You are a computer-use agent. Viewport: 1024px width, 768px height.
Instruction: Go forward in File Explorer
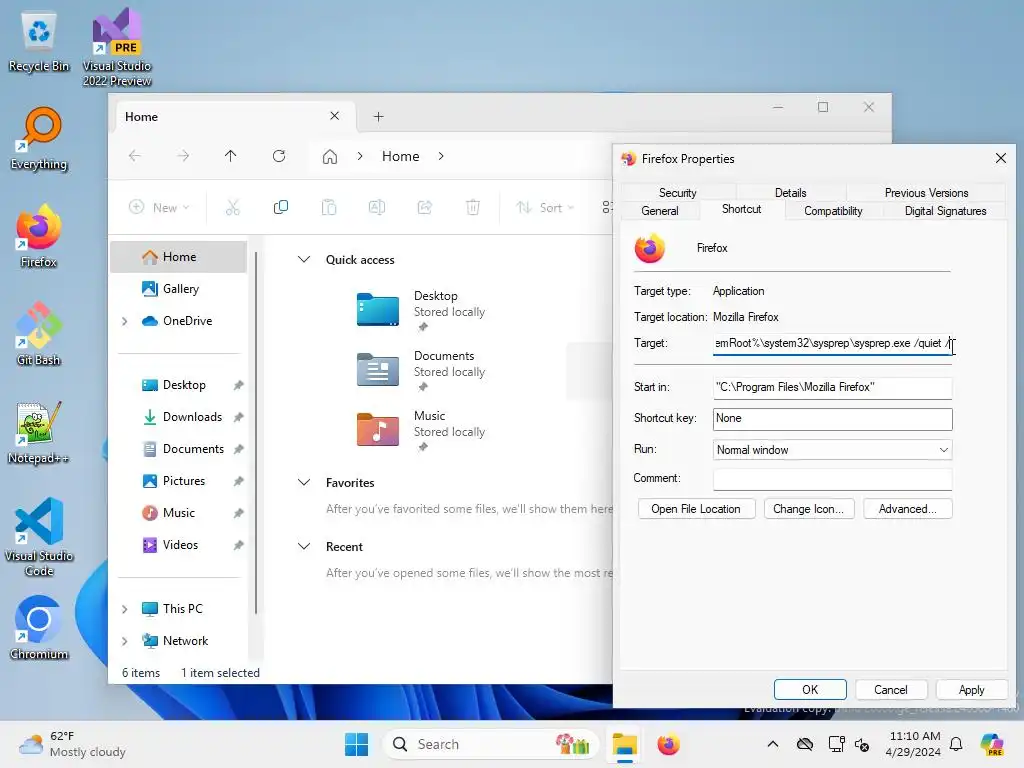click(x=184, y=156)
